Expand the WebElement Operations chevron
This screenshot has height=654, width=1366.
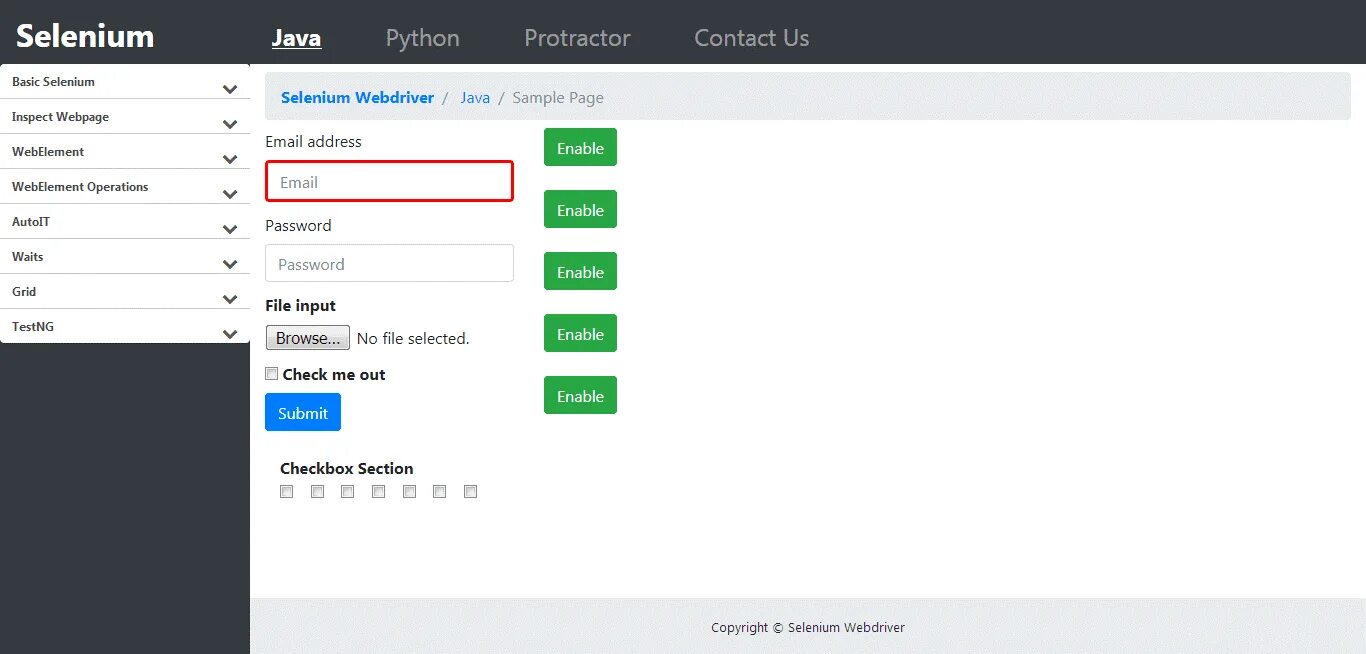230,194
